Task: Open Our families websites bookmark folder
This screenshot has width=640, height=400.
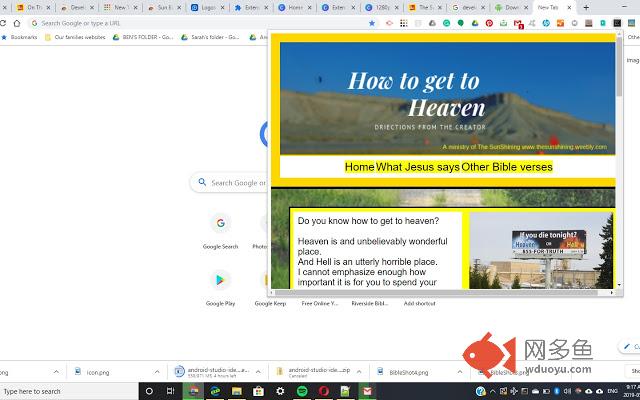Action: 75,37
